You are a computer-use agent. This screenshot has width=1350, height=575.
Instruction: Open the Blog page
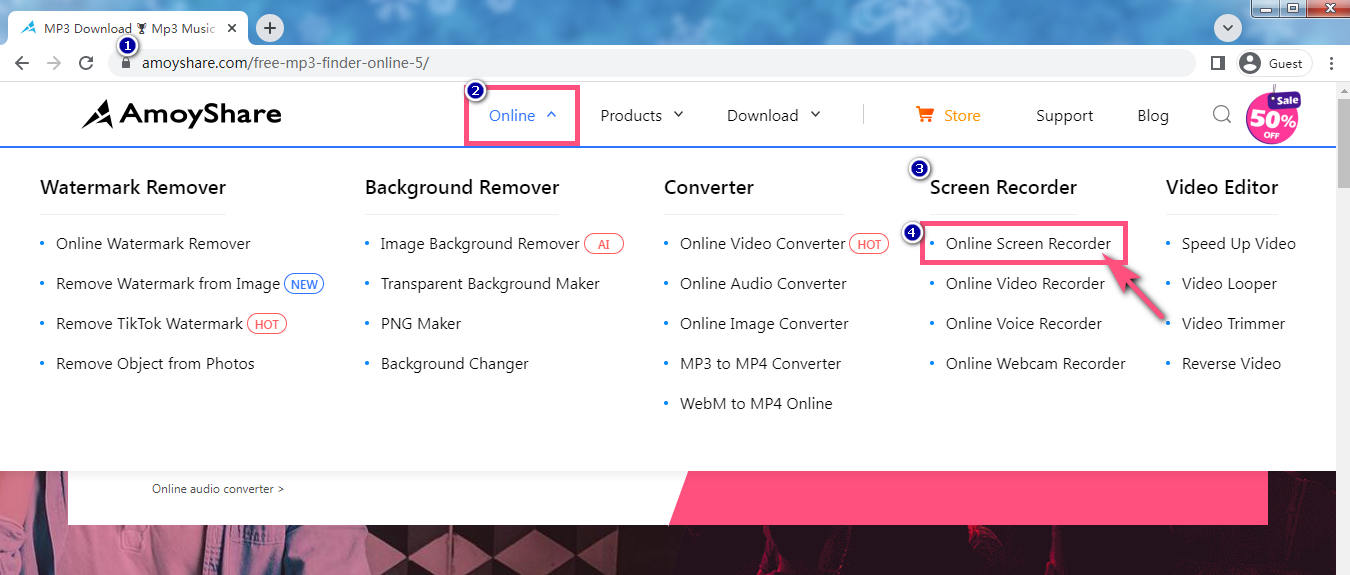point(1153,115)
